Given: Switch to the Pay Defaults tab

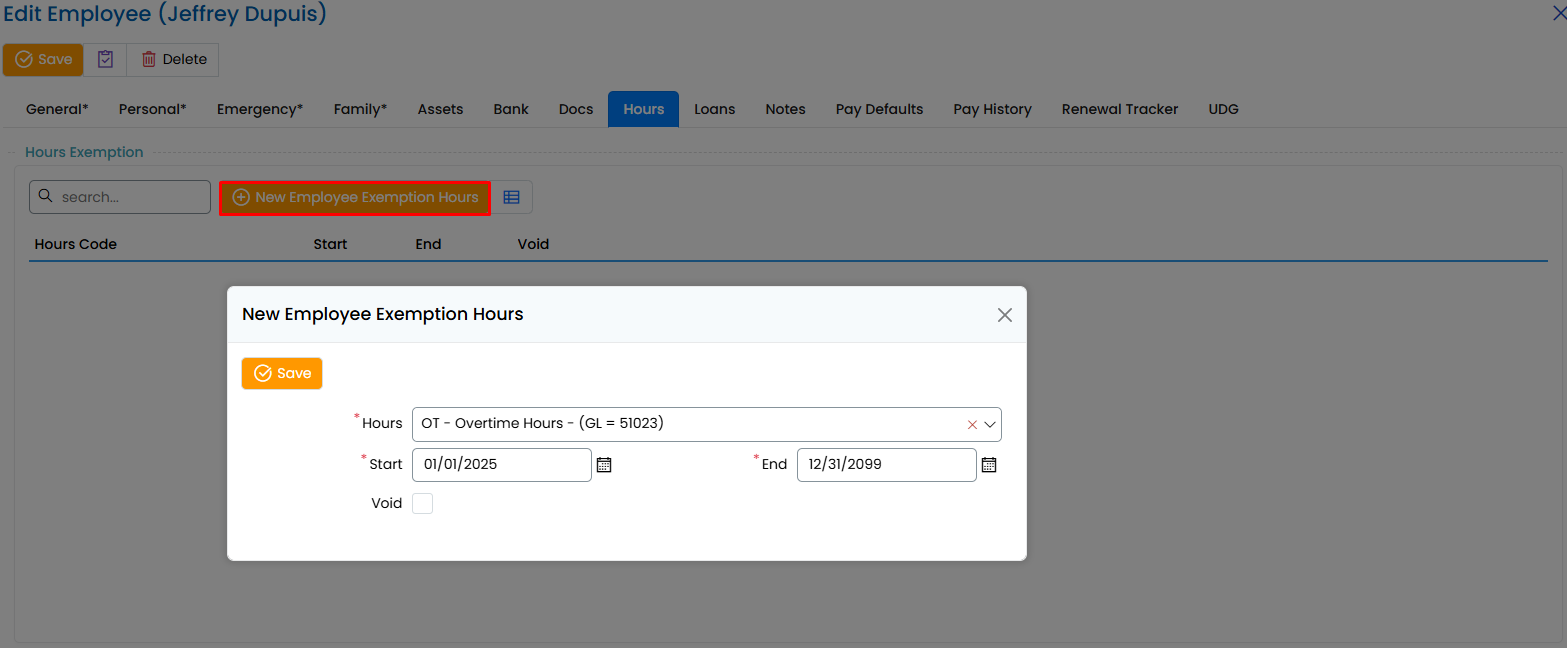Looking at the screenshot, I should [x=879, y=109].
